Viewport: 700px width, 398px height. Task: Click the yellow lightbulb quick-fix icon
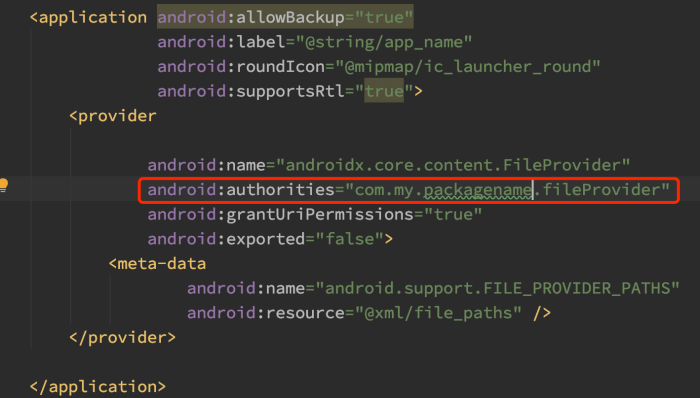pos(4,185)
